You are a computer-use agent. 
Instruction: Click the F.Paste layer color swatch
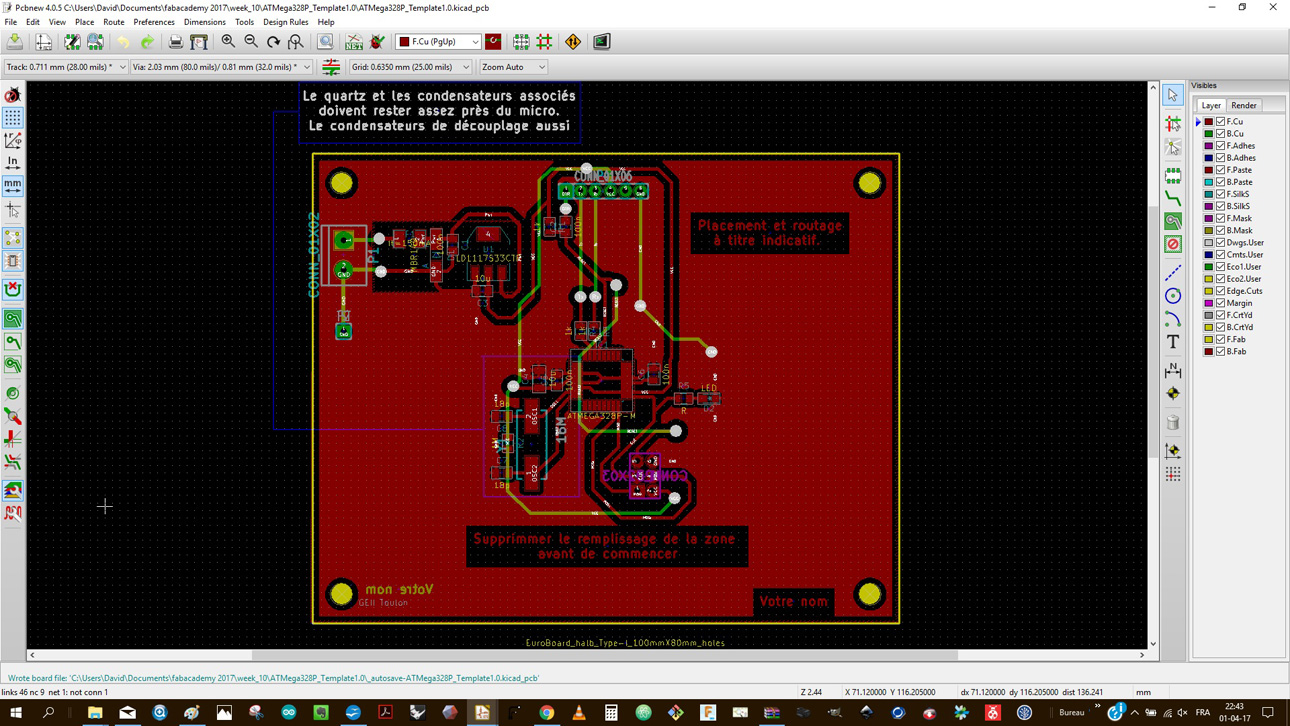click(1209, 170)
